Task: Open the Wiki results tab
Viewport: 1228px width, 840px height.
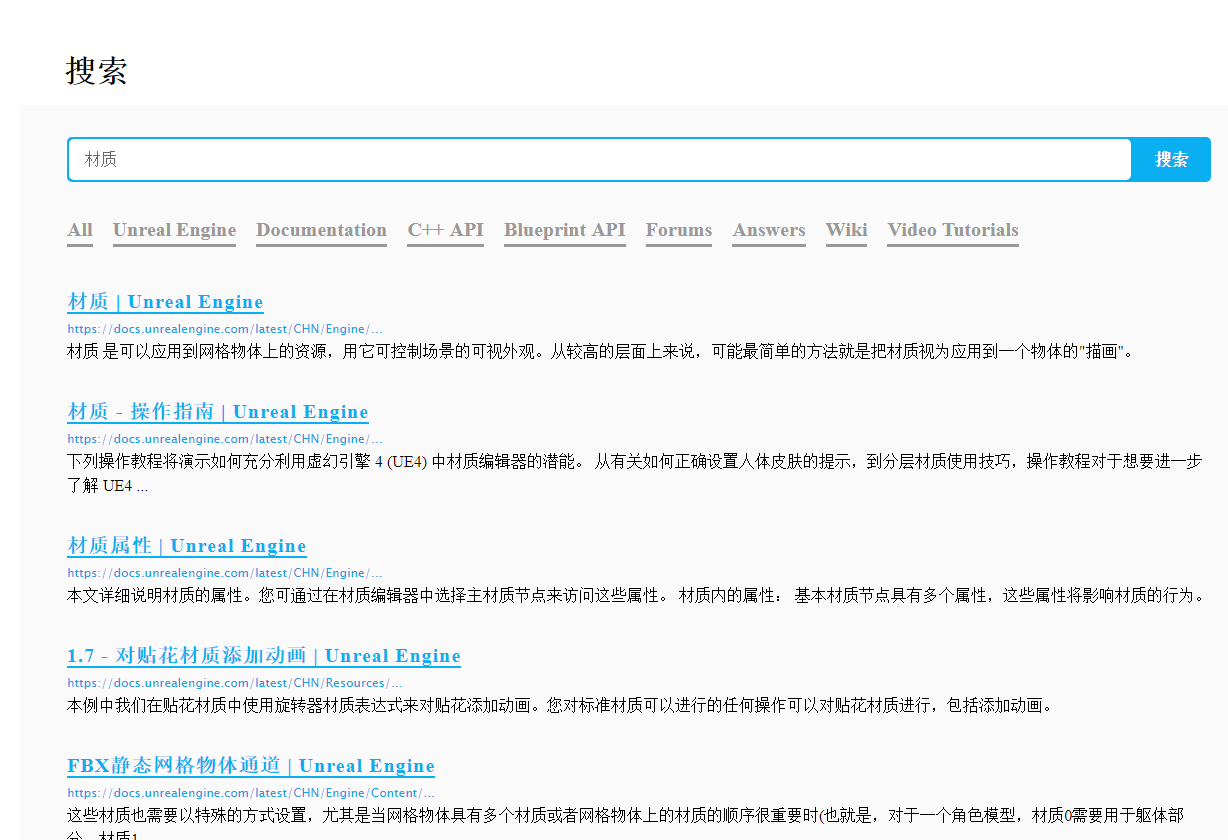Action: pyautogui.click(x=846, y=231)
